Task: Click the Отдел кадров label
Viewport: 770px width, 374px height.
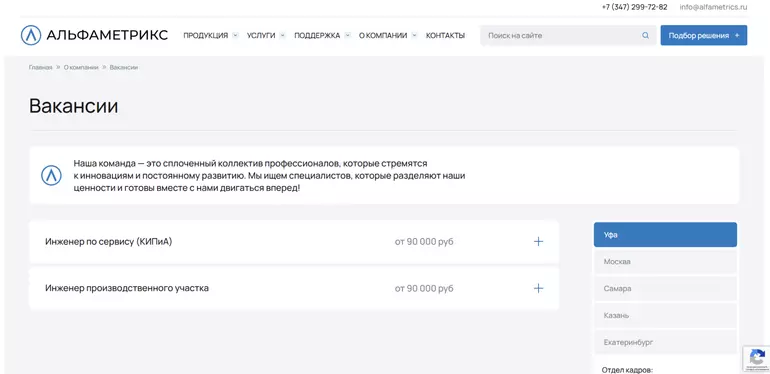Action: click(x=627, y=370)
